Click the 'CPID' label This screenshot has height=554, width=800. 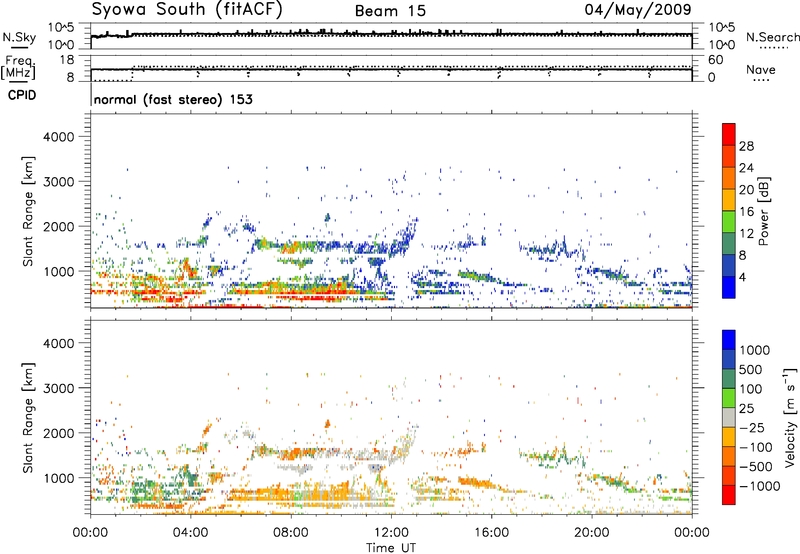22,95
